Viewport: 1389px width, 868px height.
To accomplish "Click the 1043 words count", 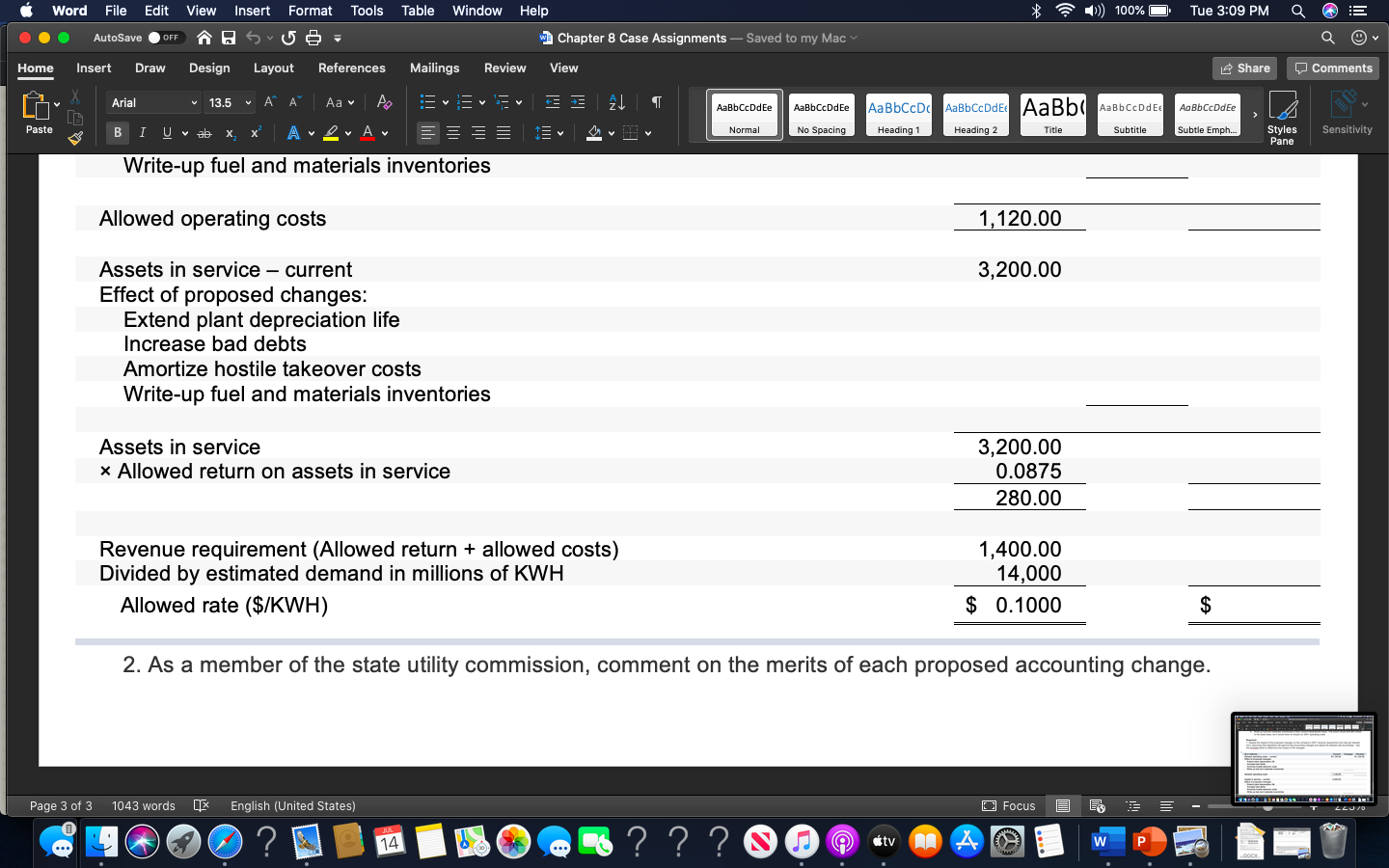I will coord(144,806).
